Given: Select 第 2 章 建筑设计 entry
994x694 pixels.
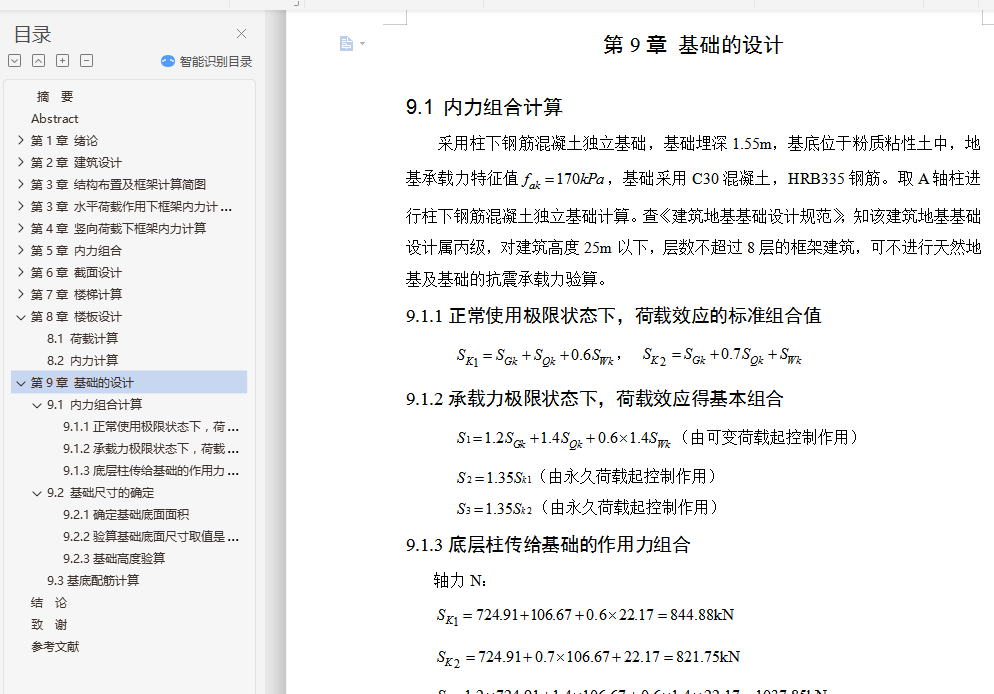Looking at the screenshot, I should point(76,162).
